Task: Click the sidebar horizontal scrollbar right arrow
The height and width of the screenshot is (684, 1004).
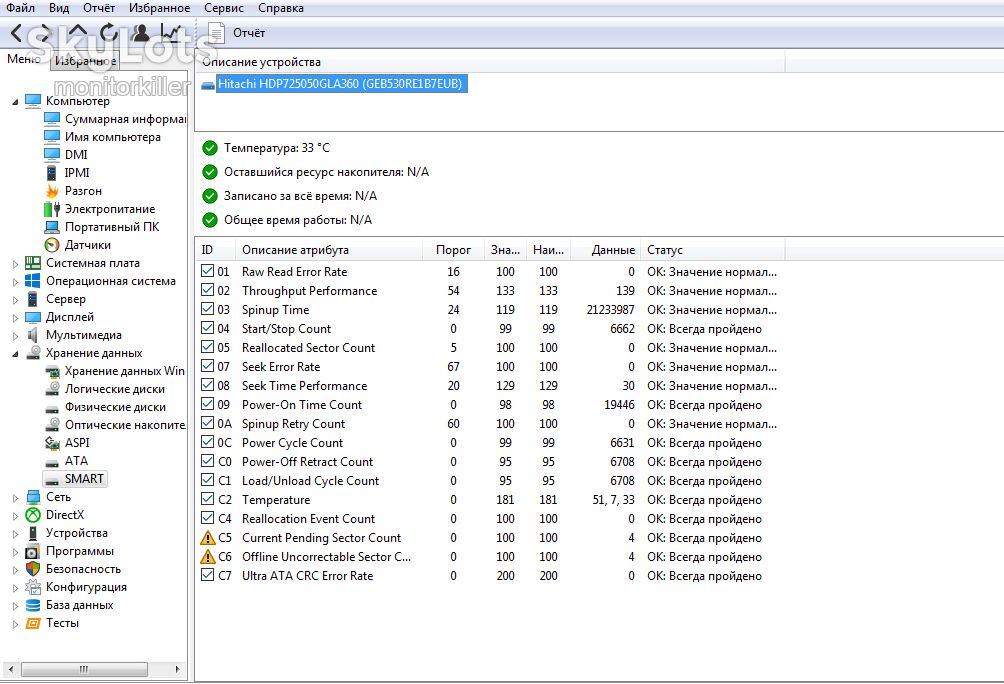Action: click(177, 669)
